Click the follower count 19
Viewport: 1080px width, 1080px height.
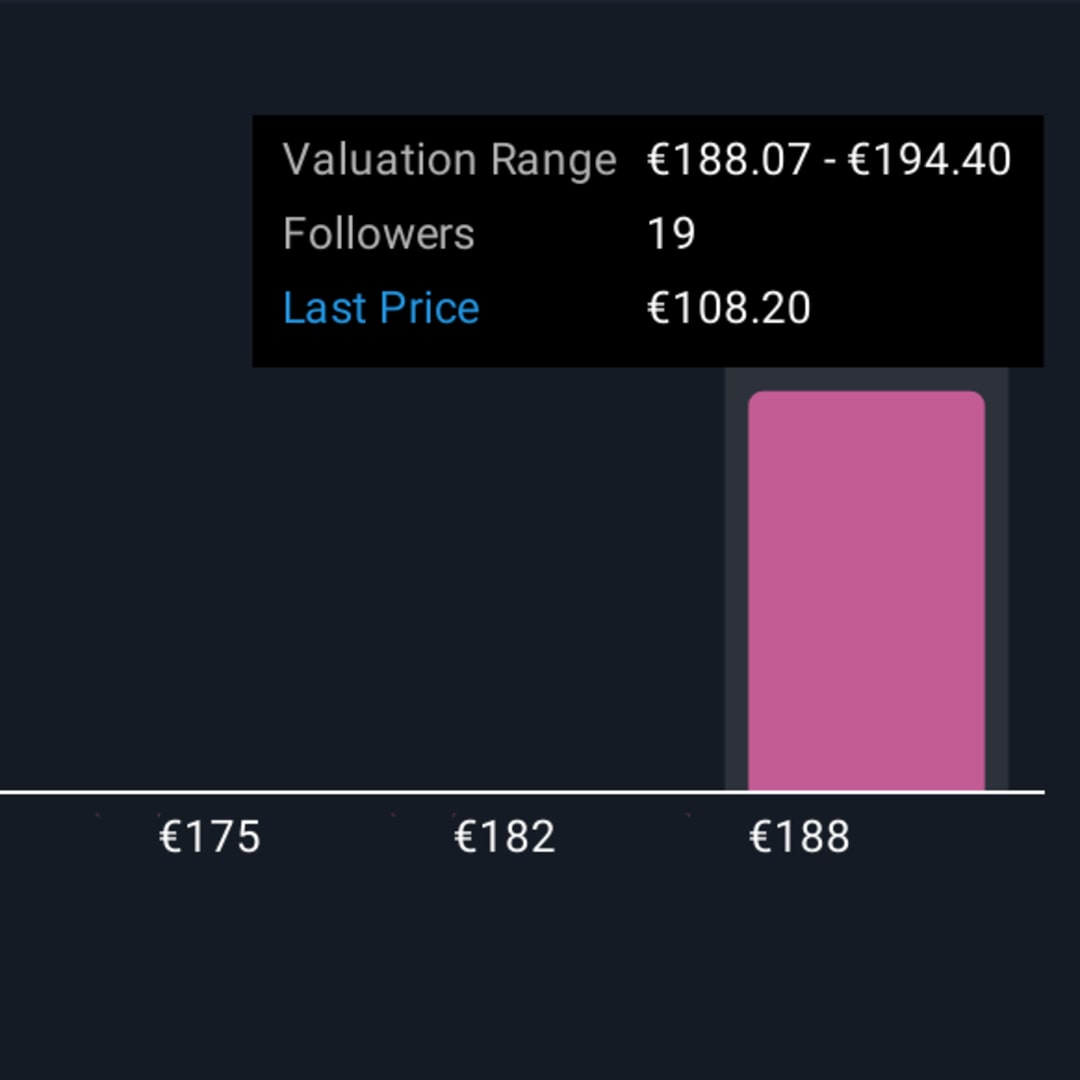click(671, 234)
